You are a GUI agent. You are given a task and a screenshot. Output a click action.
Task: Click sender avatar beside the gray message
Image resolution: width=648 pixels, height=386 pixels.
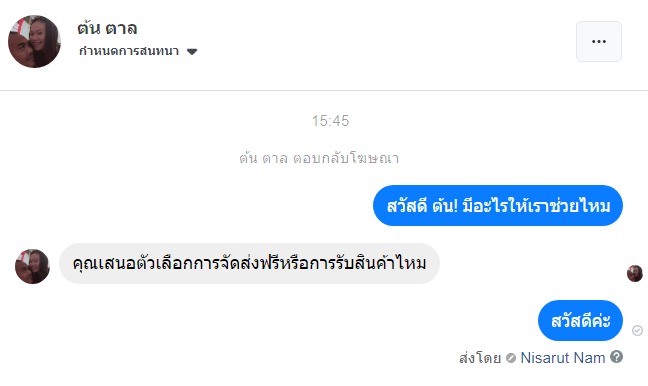point(32,266)
